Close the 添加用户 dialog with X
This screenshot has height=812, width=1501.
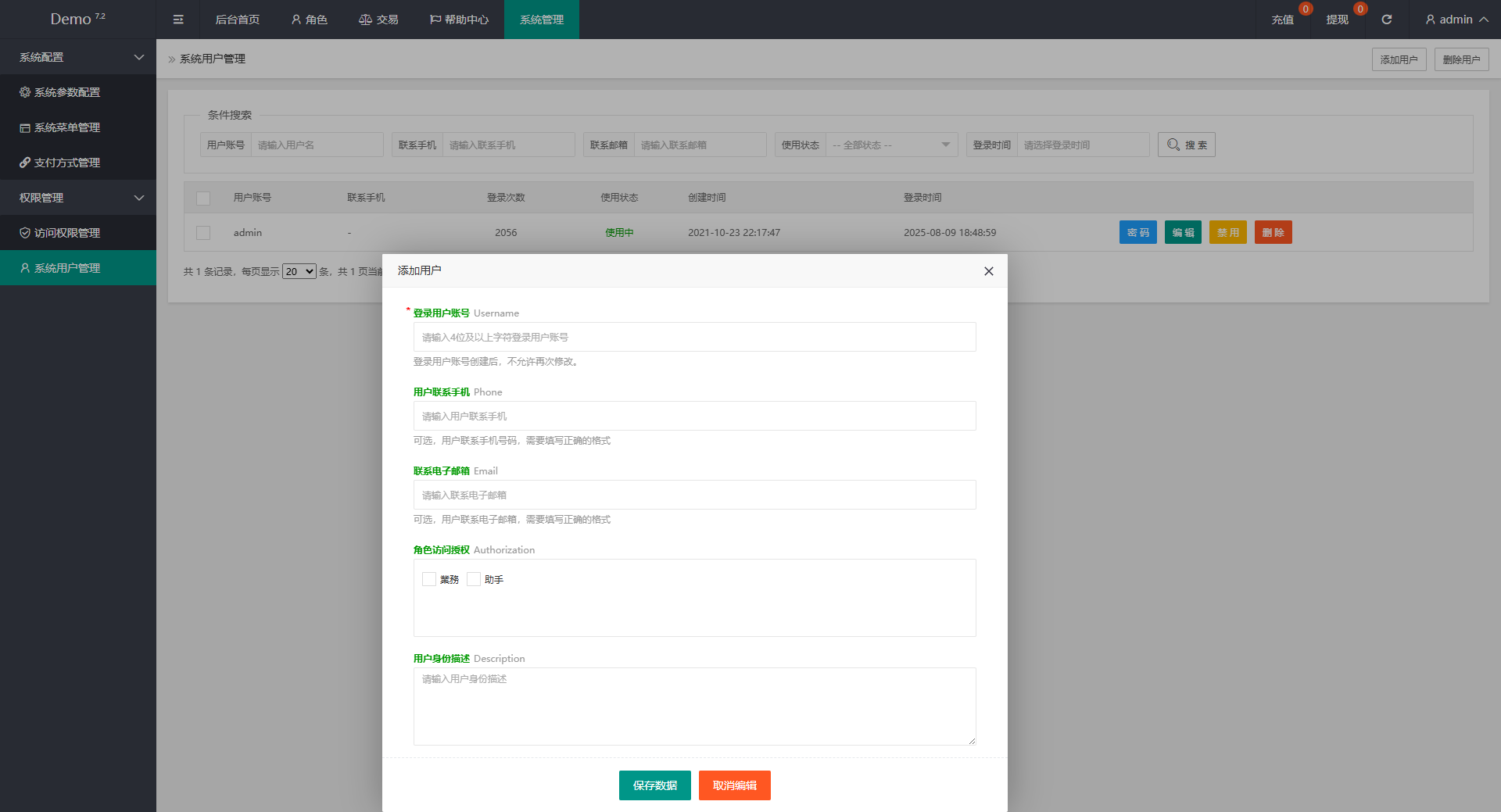click(988, 271)
